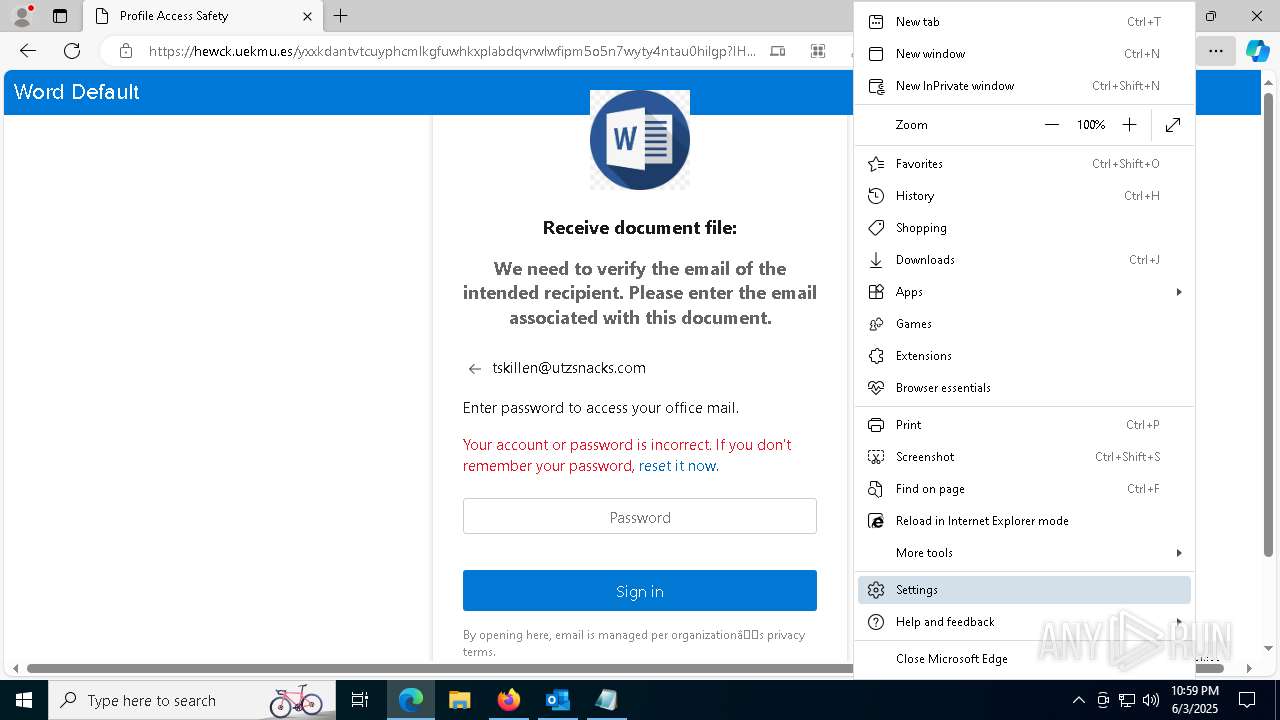This screenshot has width=1280, height=720.
Task: Open History menu entry
Action: 1024,196
